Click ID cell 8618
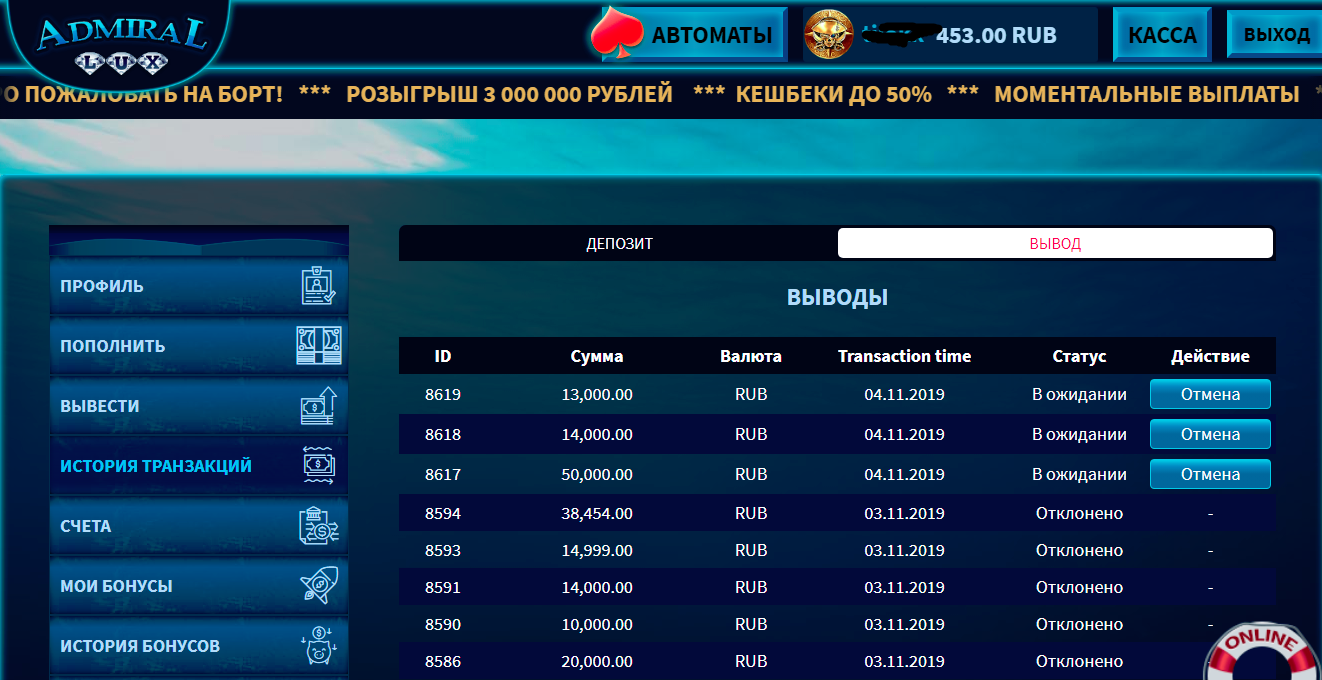Image resolution: width=1322 pixels, height=680 pixels. coord(443,434)
